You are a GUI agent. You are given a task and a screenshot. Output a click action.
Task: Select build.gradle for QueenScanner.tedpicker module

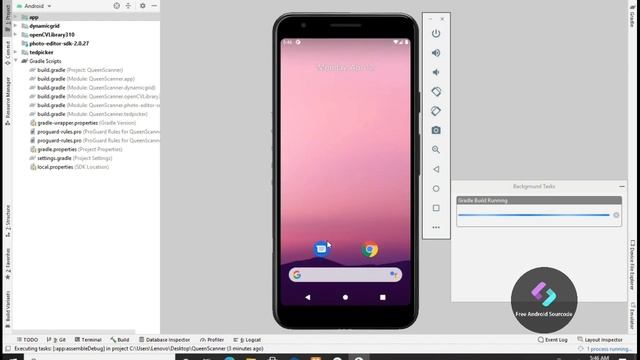click(x=88, y=114)
